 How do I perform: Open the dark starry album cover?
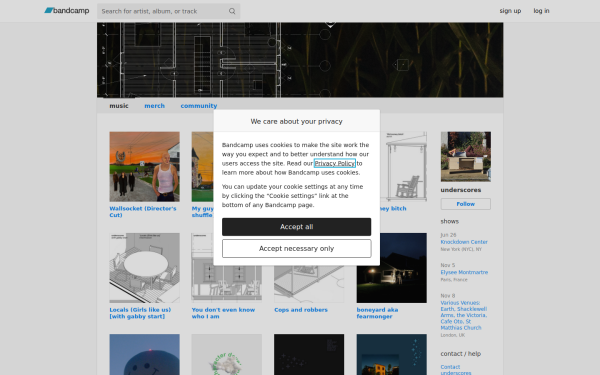coord(309,355)
